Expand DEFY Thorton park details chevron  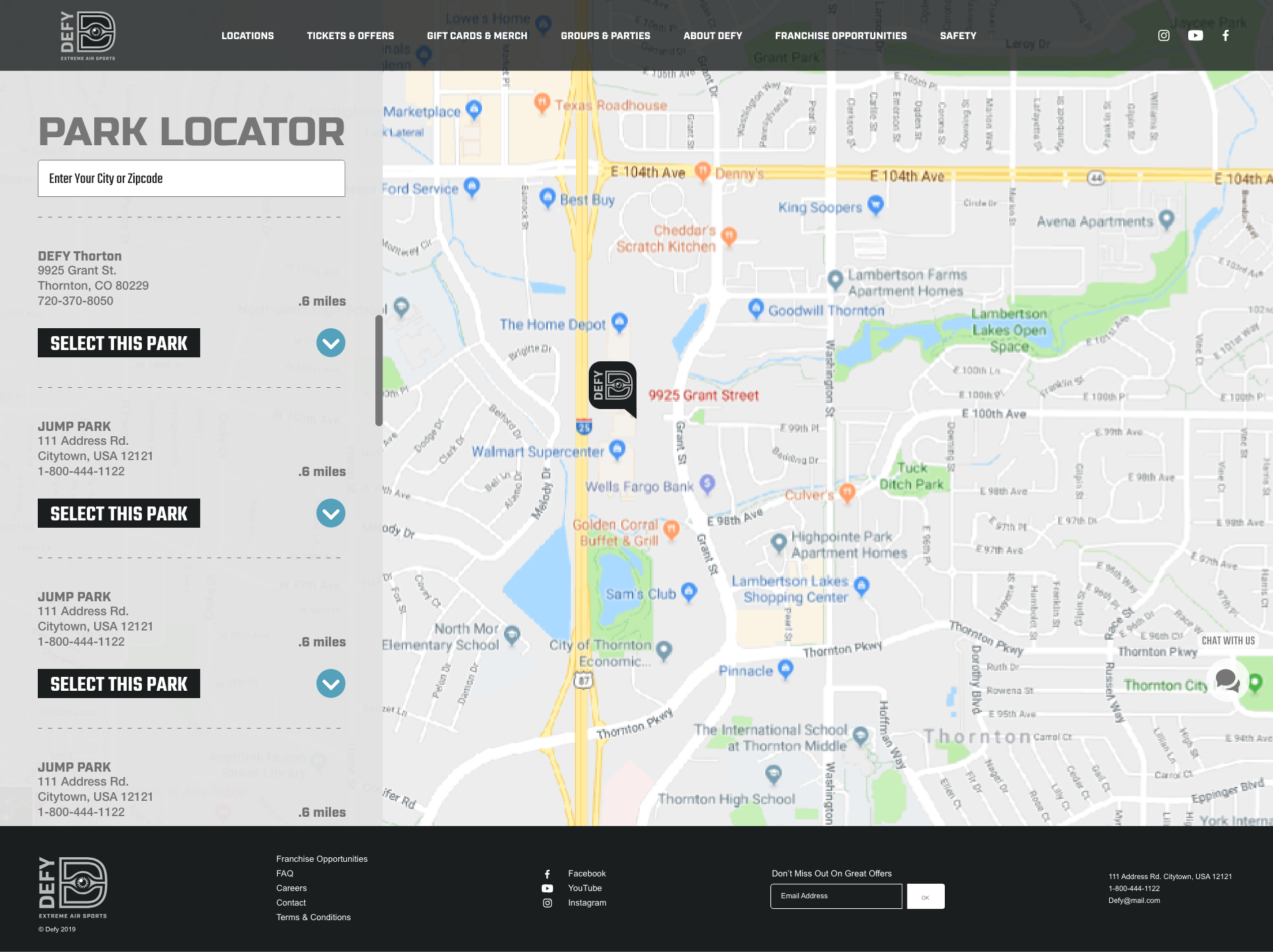tap(331, 343)
